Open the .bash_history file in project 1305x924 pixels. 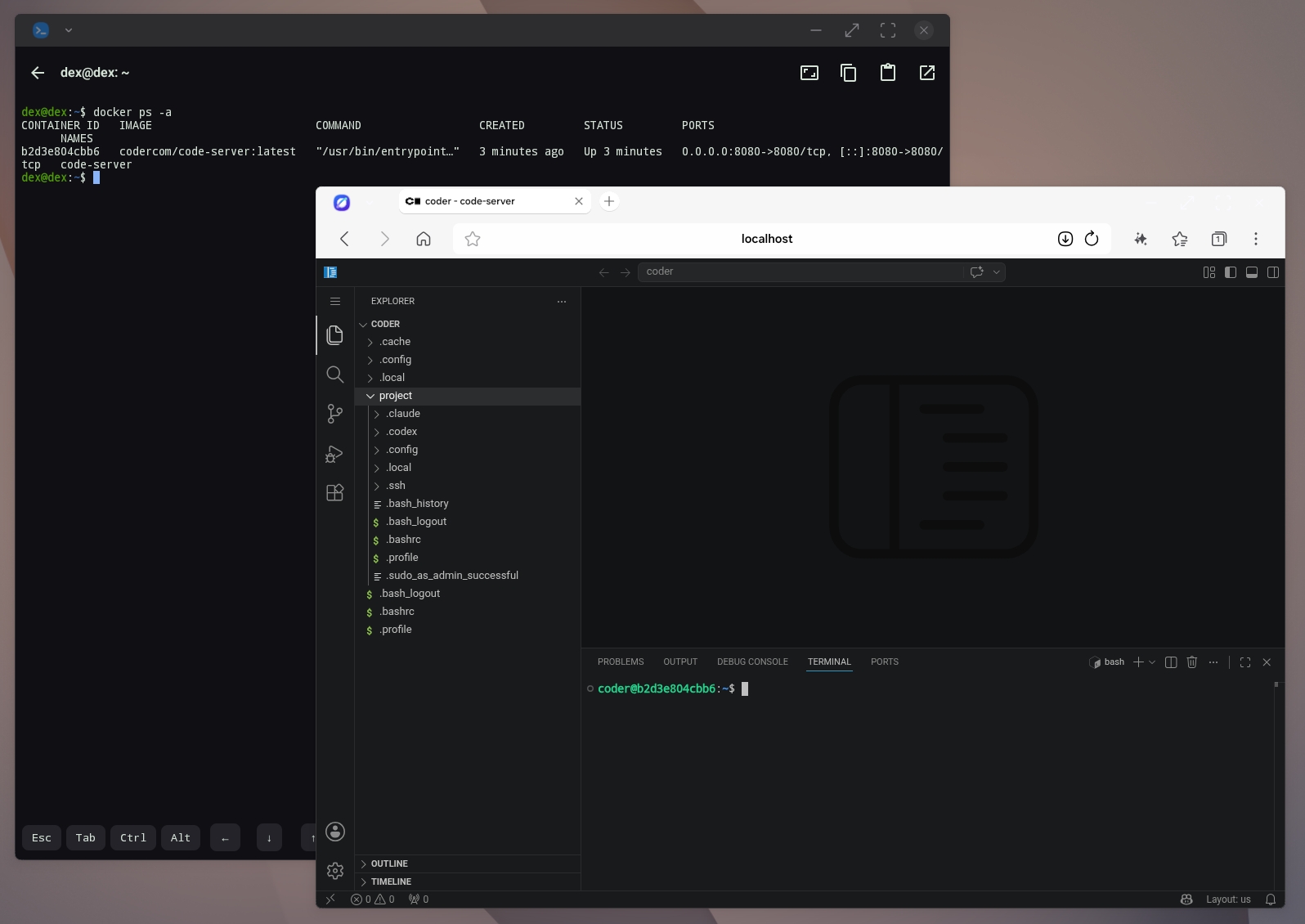pyautogui.click(x=468, y=504)
